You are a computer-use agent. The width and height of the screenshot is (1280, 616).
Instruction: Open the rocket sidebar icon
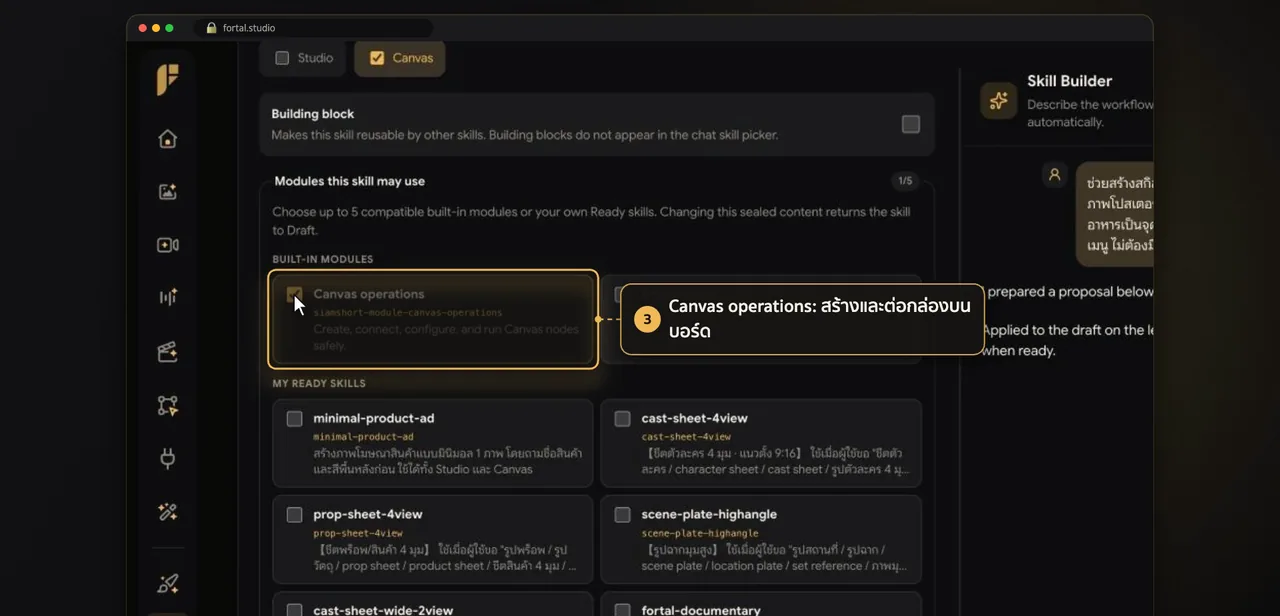pos(168,584)
